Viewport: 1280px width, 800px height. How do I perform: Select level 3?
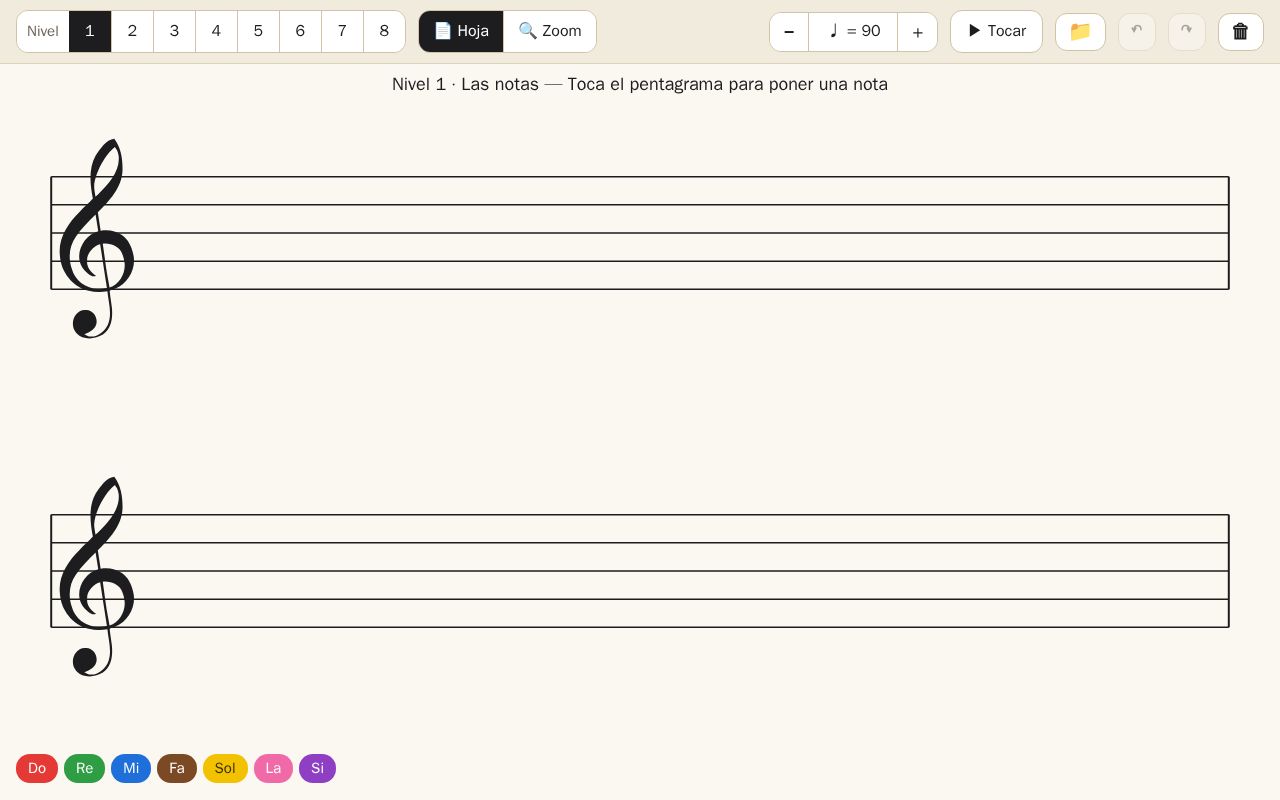pos(174,32)
